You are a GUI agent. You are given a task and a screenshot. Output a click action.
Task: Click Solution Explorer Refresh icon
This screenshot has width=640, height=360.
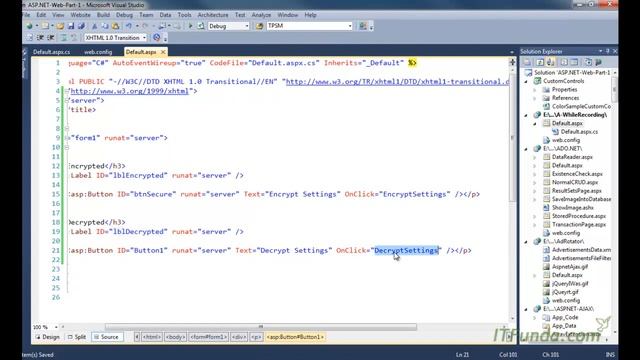tap(540, 62)
